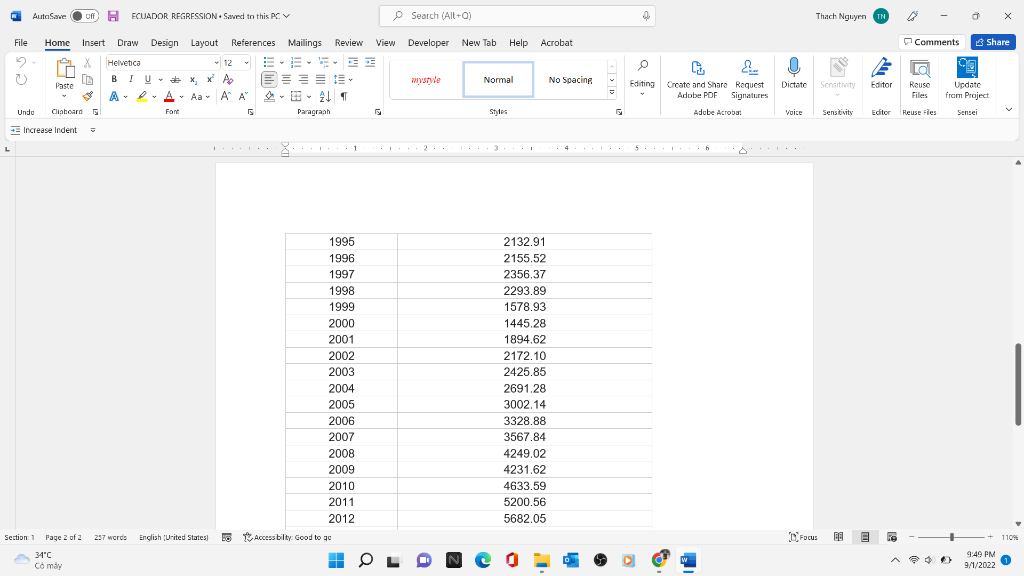This screenshot has height=576, width=1024.
Task: Undo the last action
Action: 21,63
